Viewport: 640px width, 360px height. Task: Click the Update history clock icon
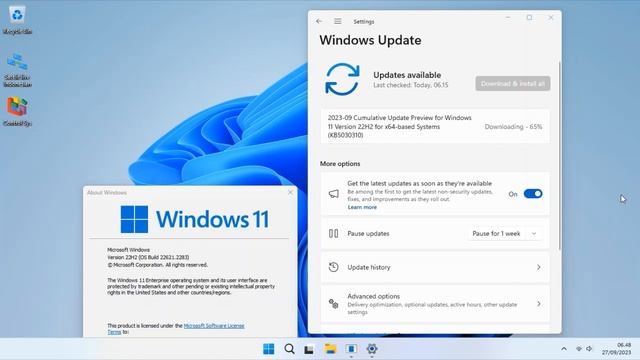click(333, 267)
